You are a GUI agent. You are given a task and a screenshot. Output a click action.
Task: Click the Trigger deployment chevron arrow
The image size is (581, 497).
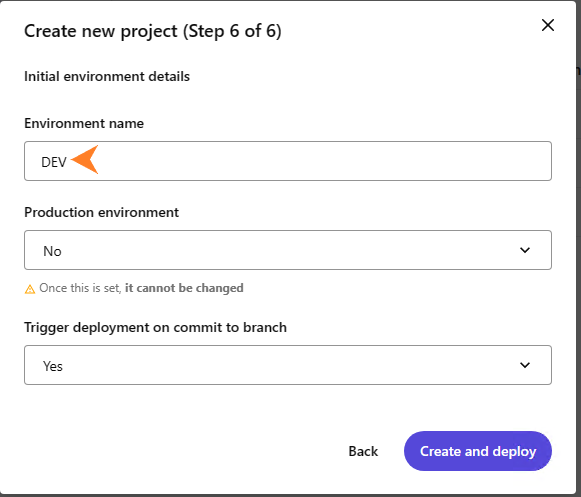click(525, 365)
